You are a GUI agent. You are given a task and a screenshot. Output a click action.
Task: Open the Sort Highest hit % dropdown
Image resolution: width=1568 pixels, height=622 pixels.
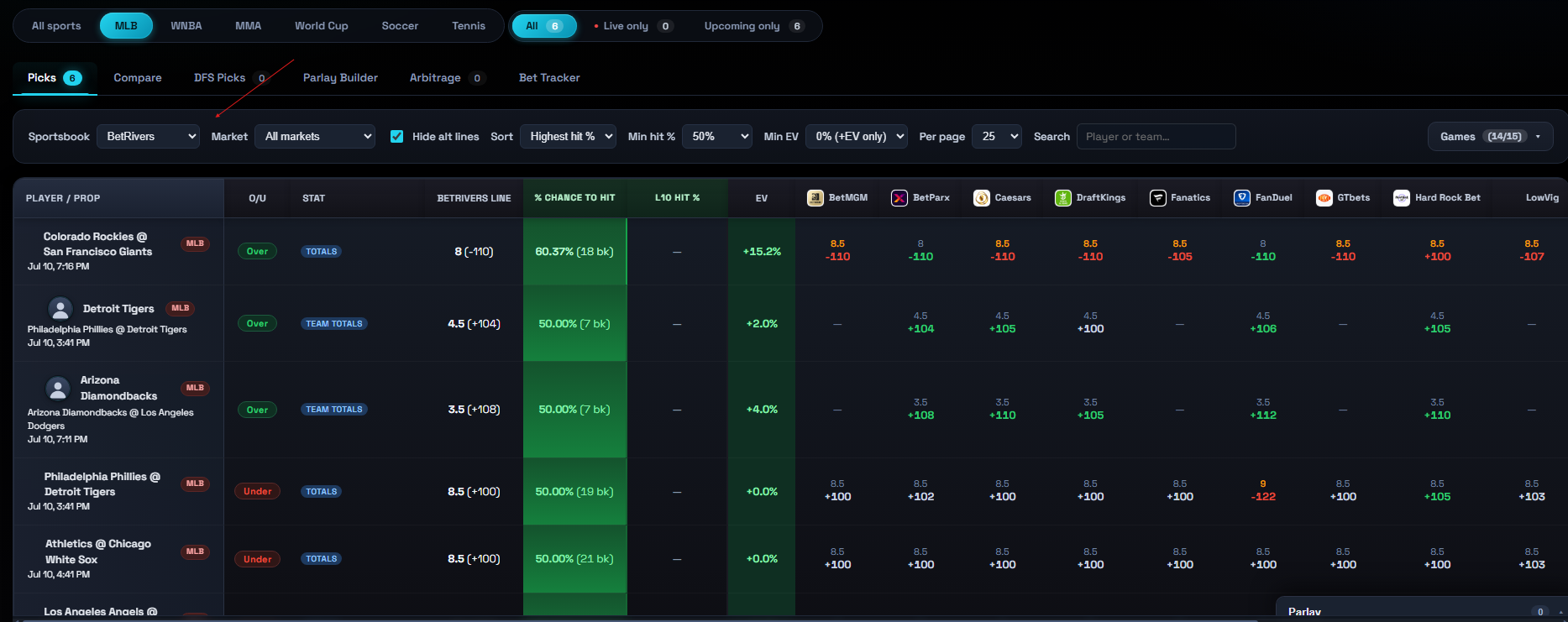point(568,136)
